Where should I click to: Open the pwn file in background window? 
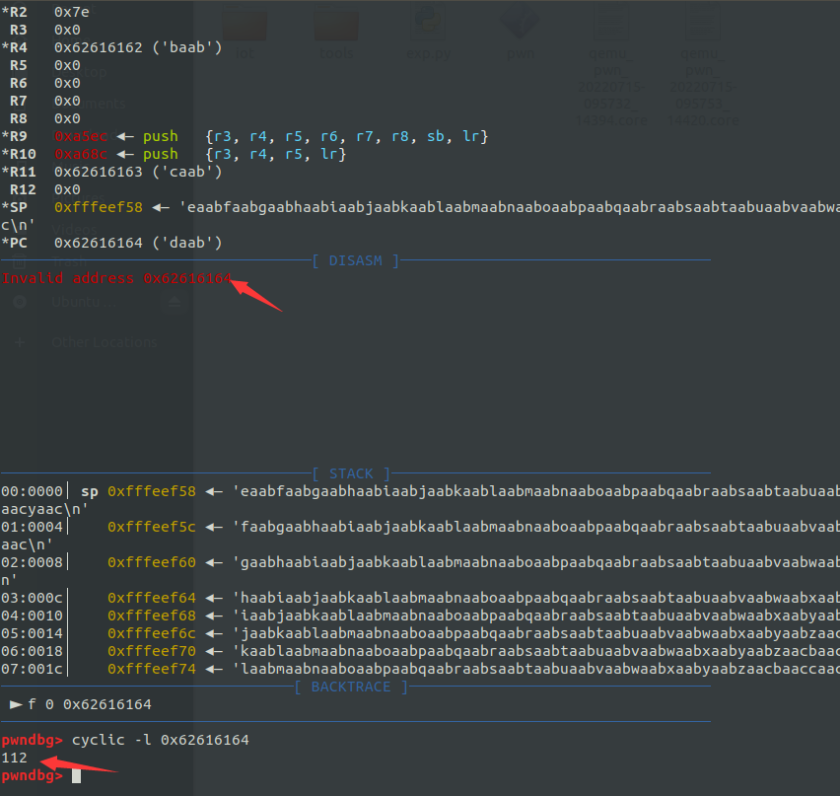click(x=521, y=33)
